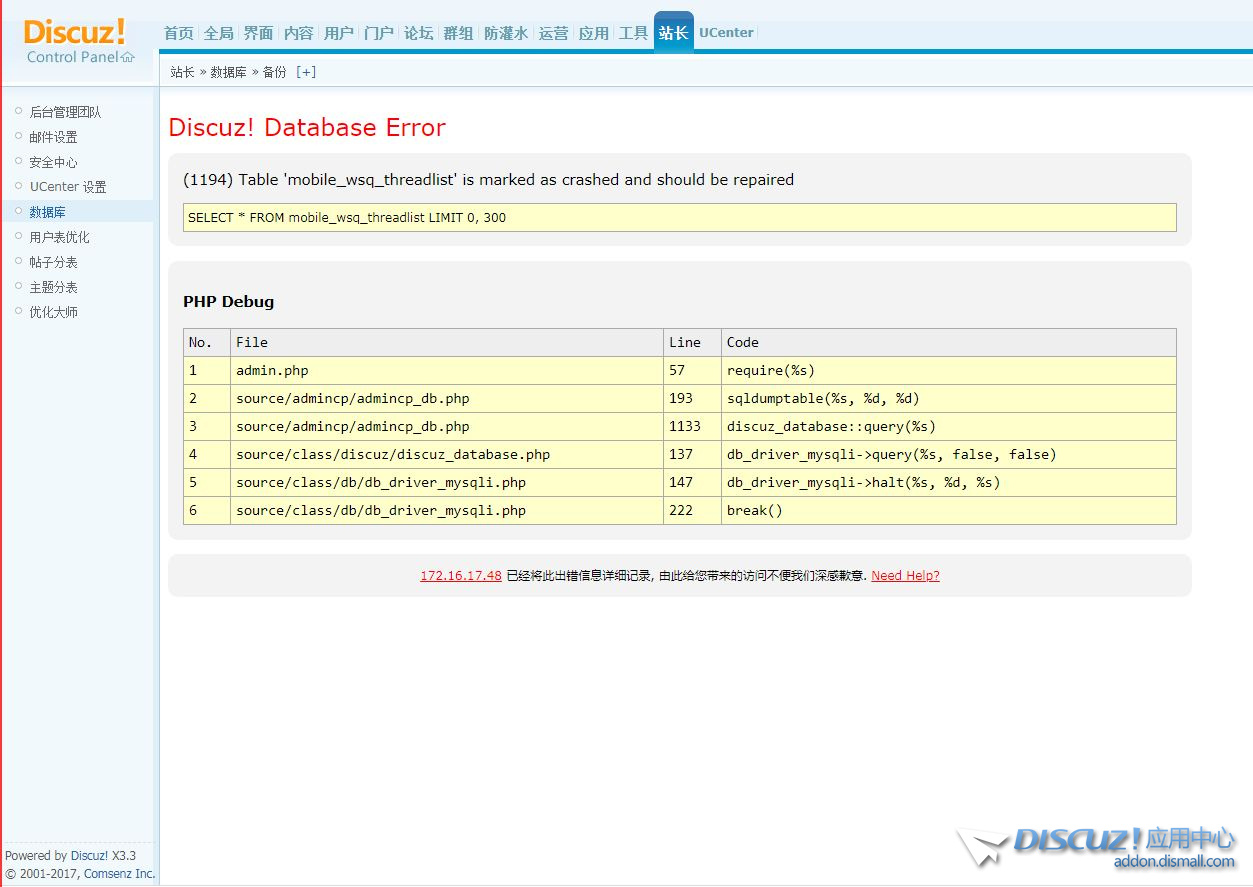
Task: Open the 首页 top menu
Action: click(179, 33)
